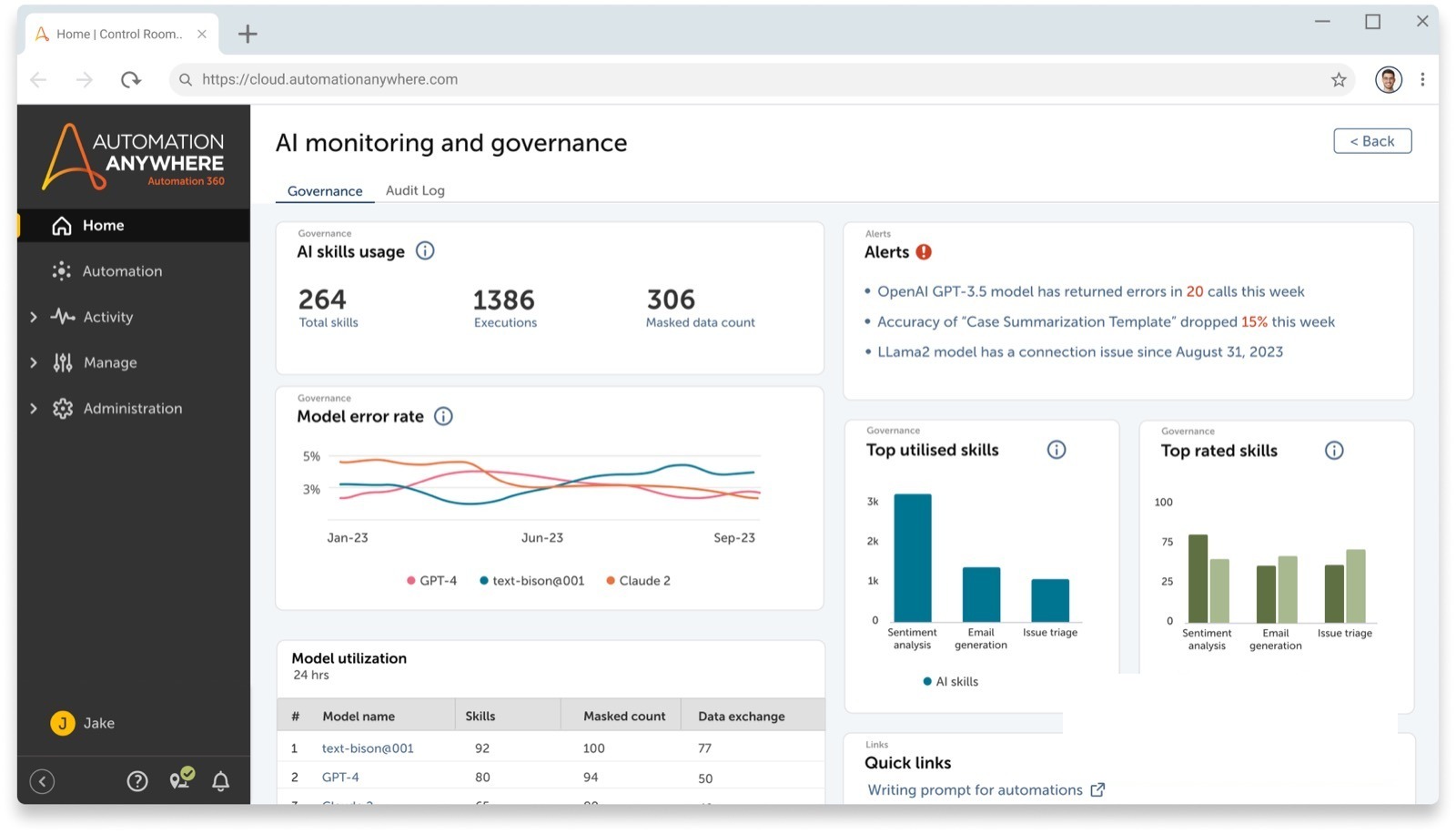Image resolution: width=1456 pixels, height=834 pixels.
Task: Open the LLama2 connection issue alert
Action: click(1080, 351)
